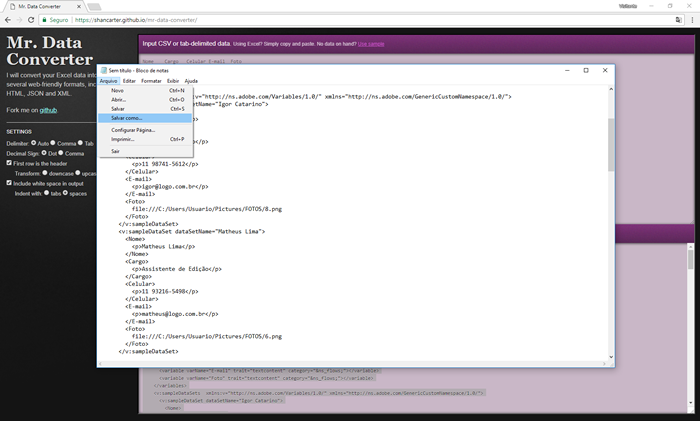Follow the github link in the sidebar
The image size is (700, 421).
[48, 110]
